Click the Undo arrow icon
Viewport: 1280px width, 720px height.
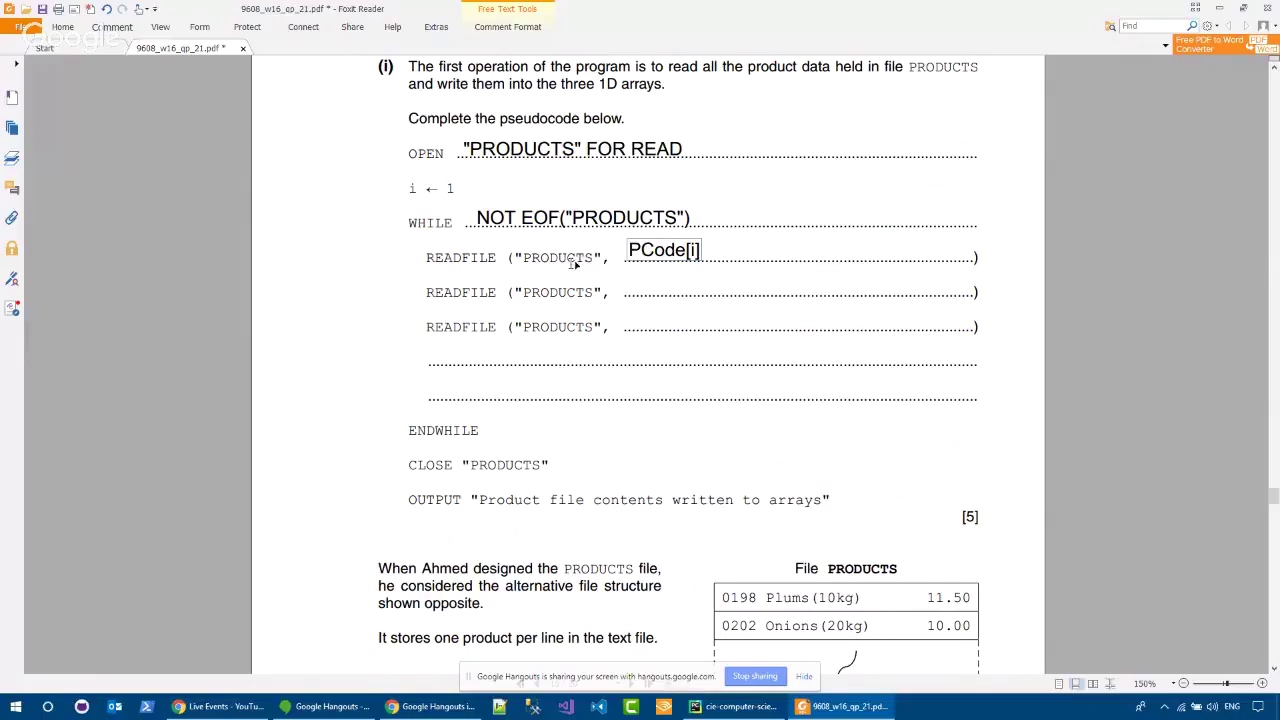coord(106,9)
